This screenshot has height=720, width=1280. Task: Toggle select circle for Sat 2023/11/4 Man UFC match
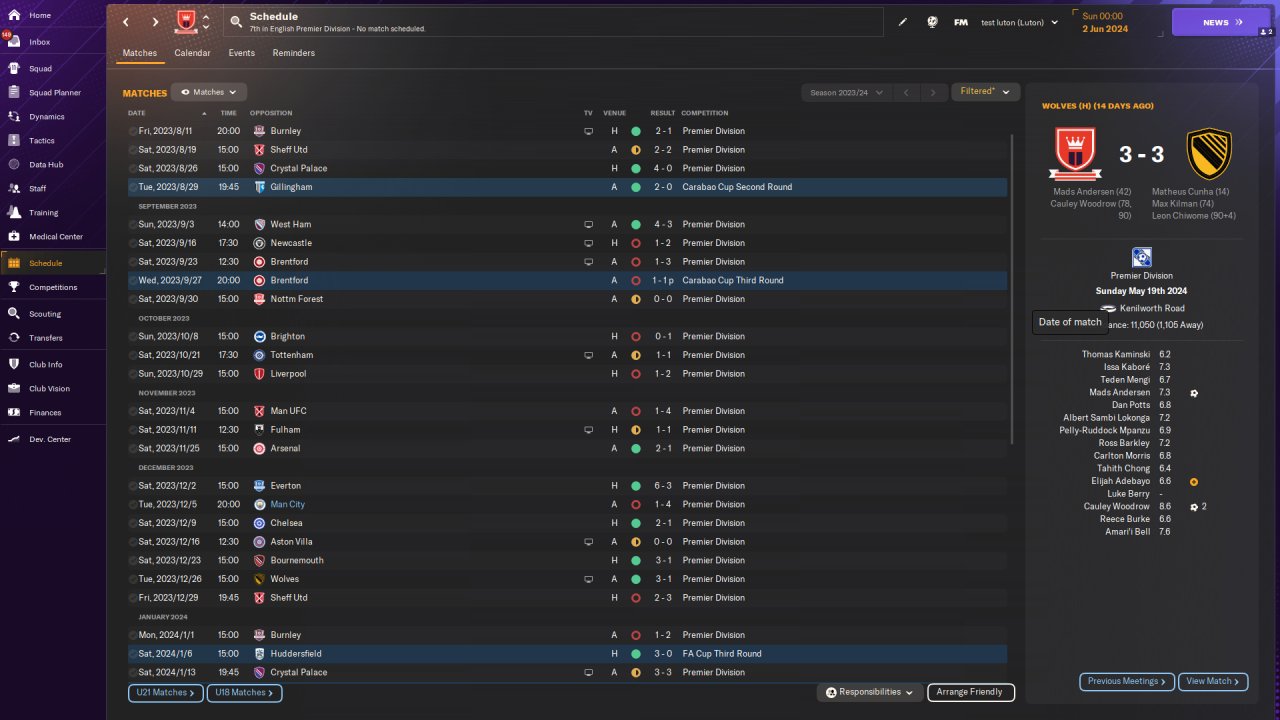[133, 411]
